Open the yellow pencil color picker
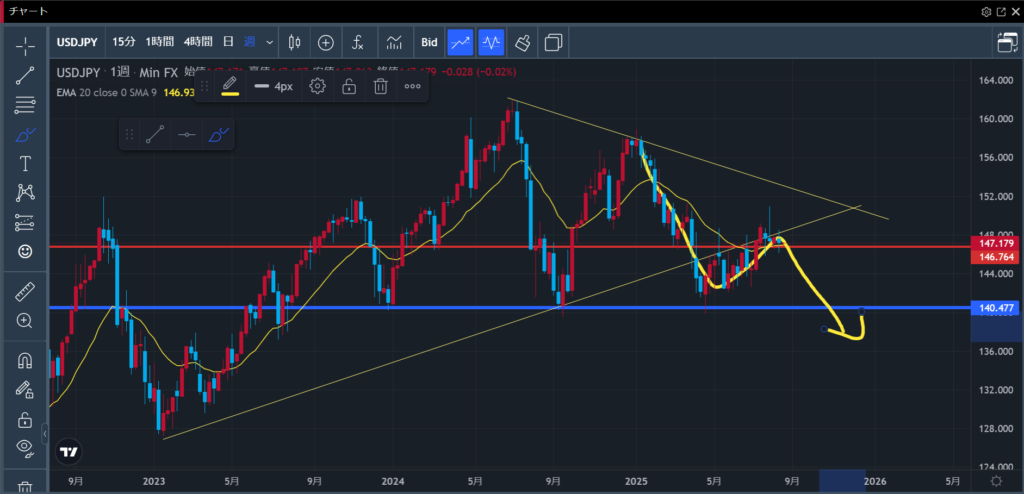 [x=229, y=86]
